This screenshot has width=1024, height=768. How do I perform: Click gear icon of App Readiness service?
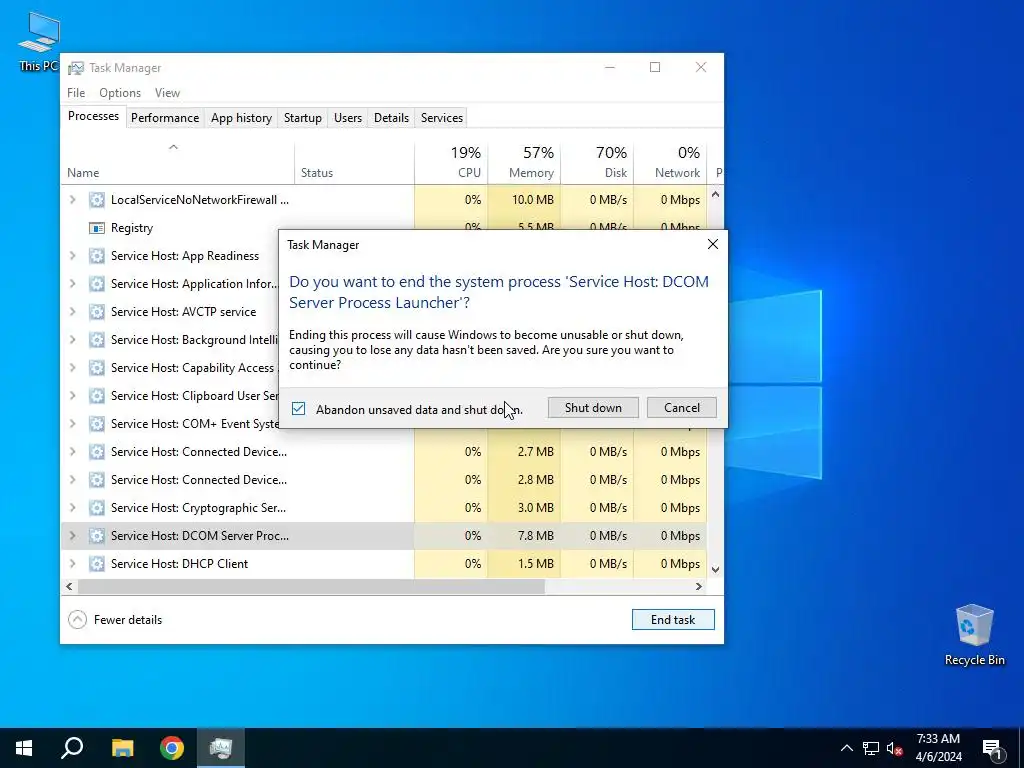97,256
